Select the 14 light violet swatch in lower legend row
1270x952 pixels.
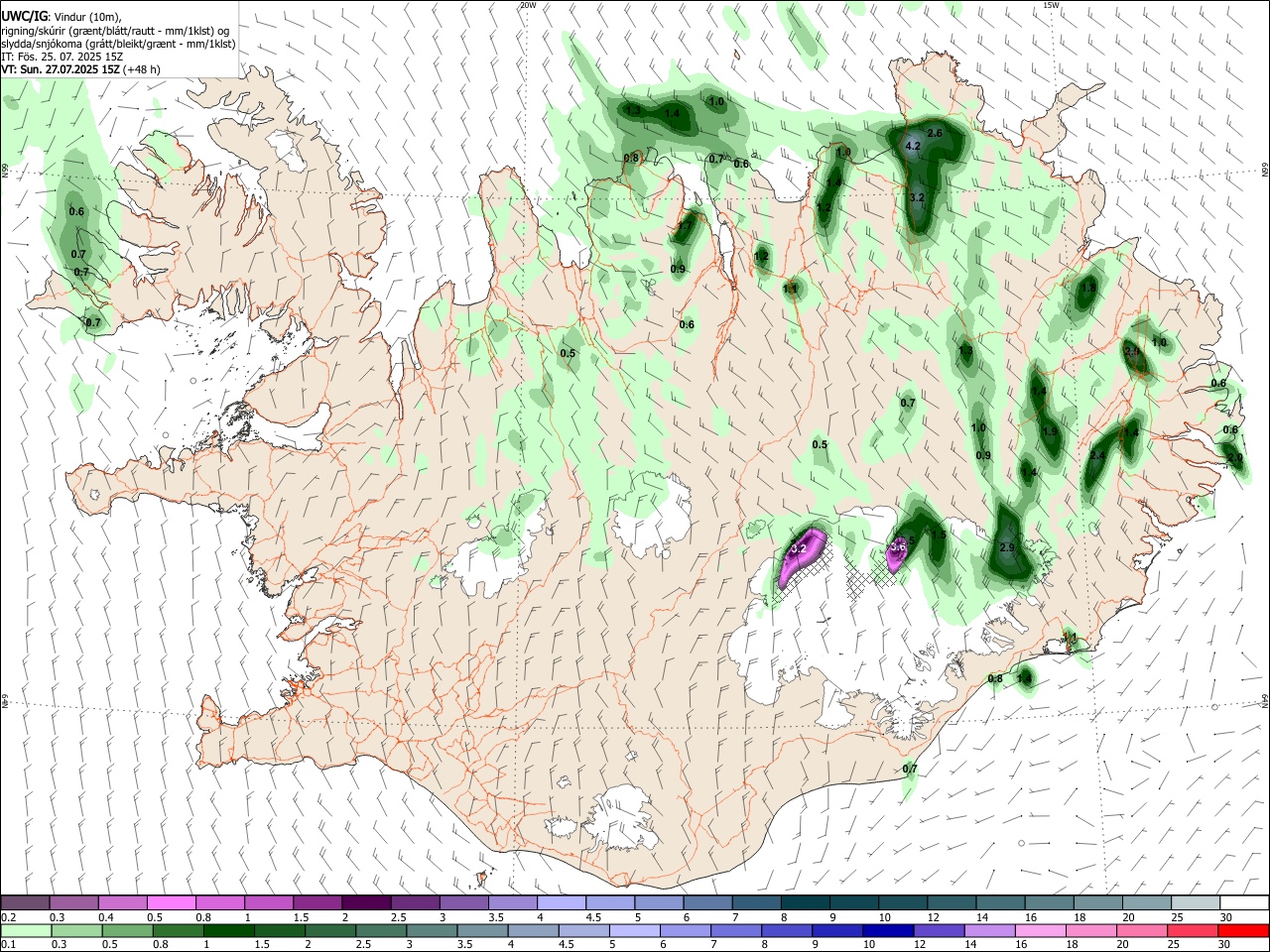pos(988,930)
